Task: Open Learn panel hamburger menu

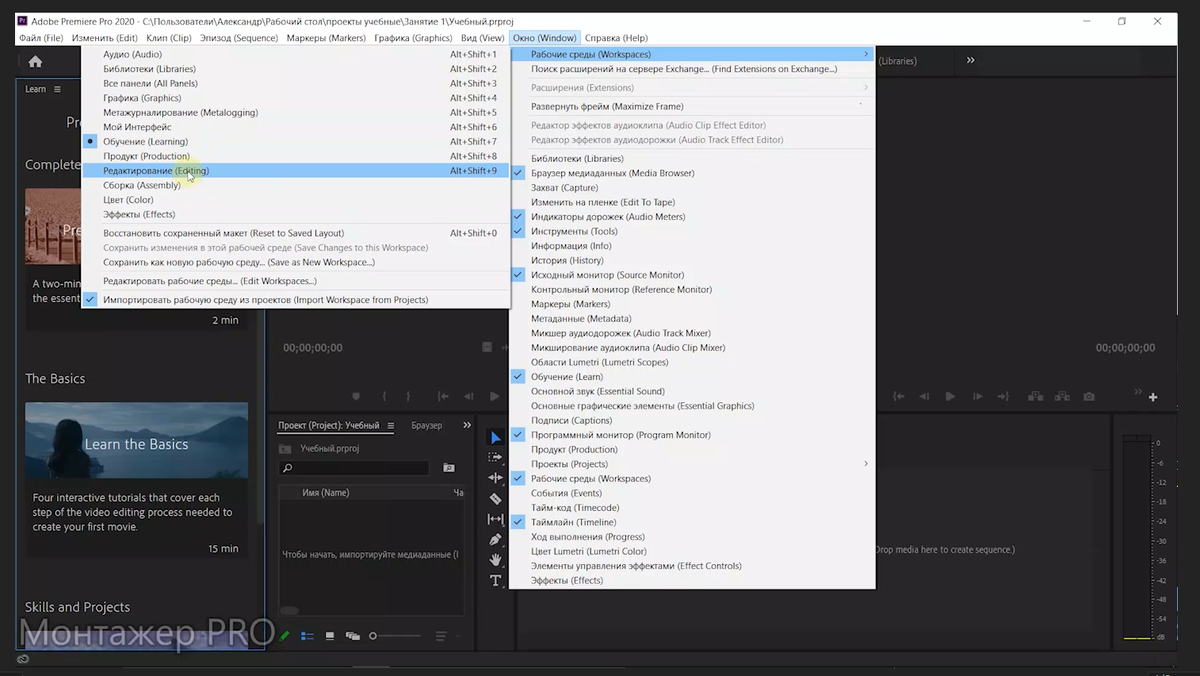Action: pos(58,89)
